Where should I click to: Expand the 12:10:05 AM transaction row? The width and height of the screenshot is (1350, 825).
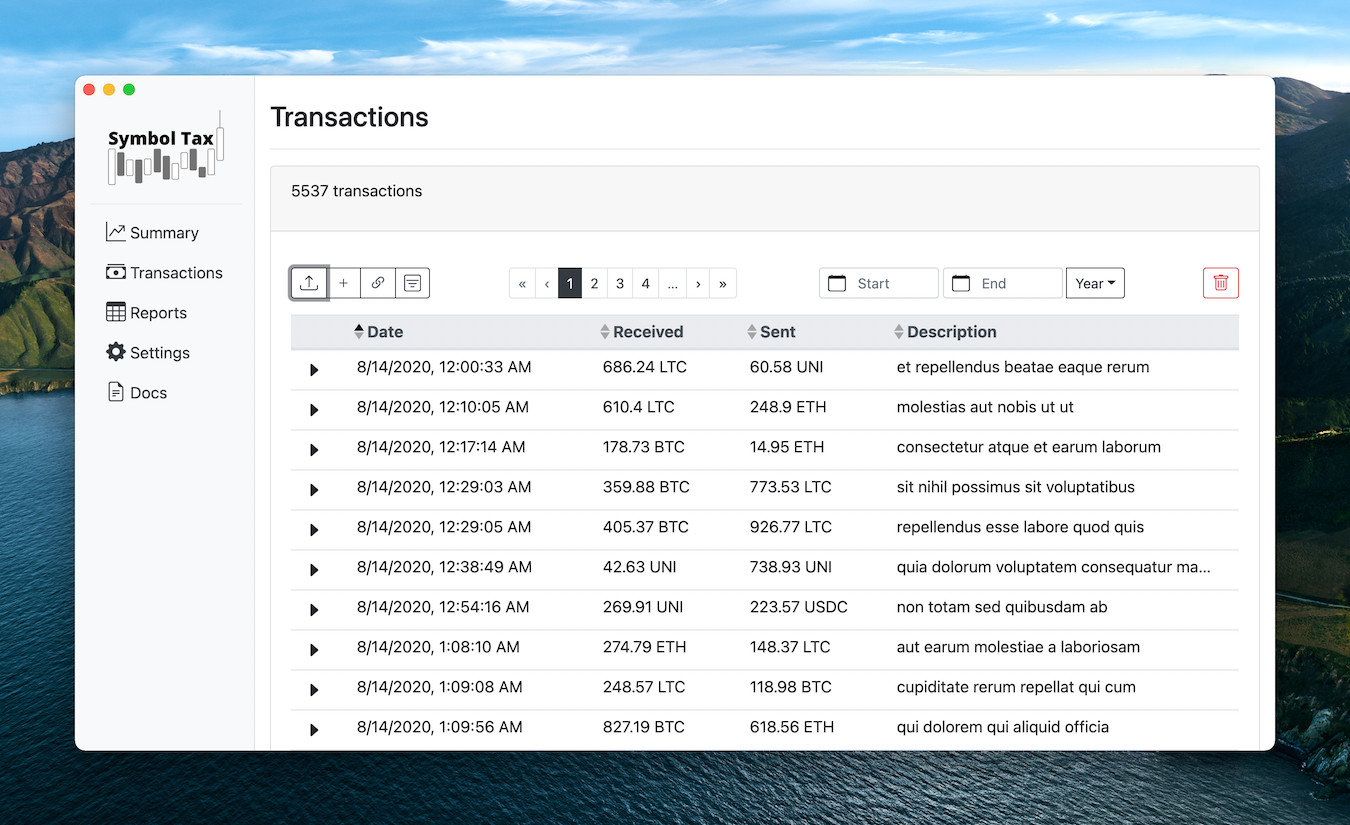[314, 410]
